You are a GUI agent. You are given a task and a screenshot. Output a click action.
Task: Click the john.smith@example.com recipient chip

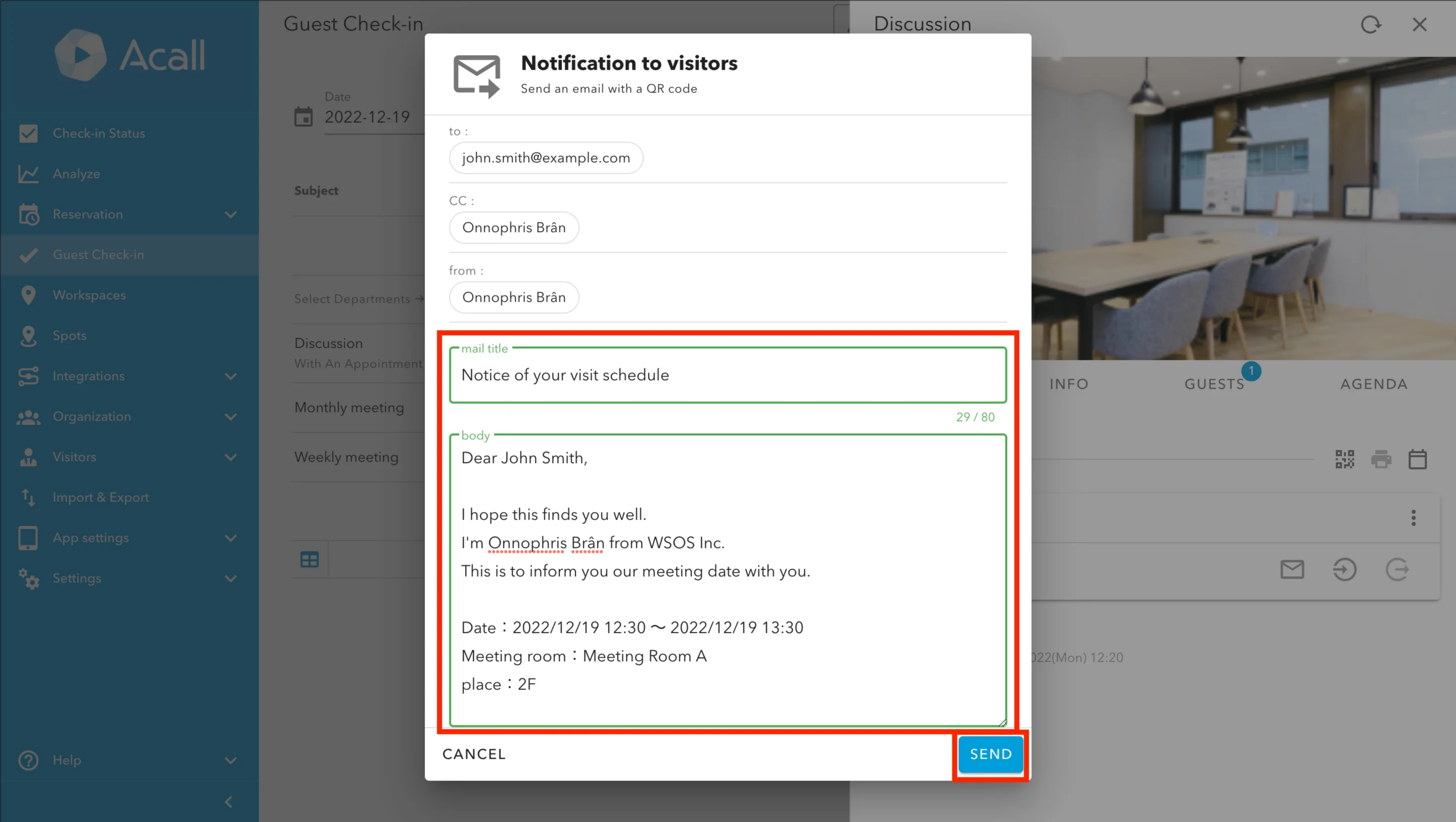pos(546,158)
